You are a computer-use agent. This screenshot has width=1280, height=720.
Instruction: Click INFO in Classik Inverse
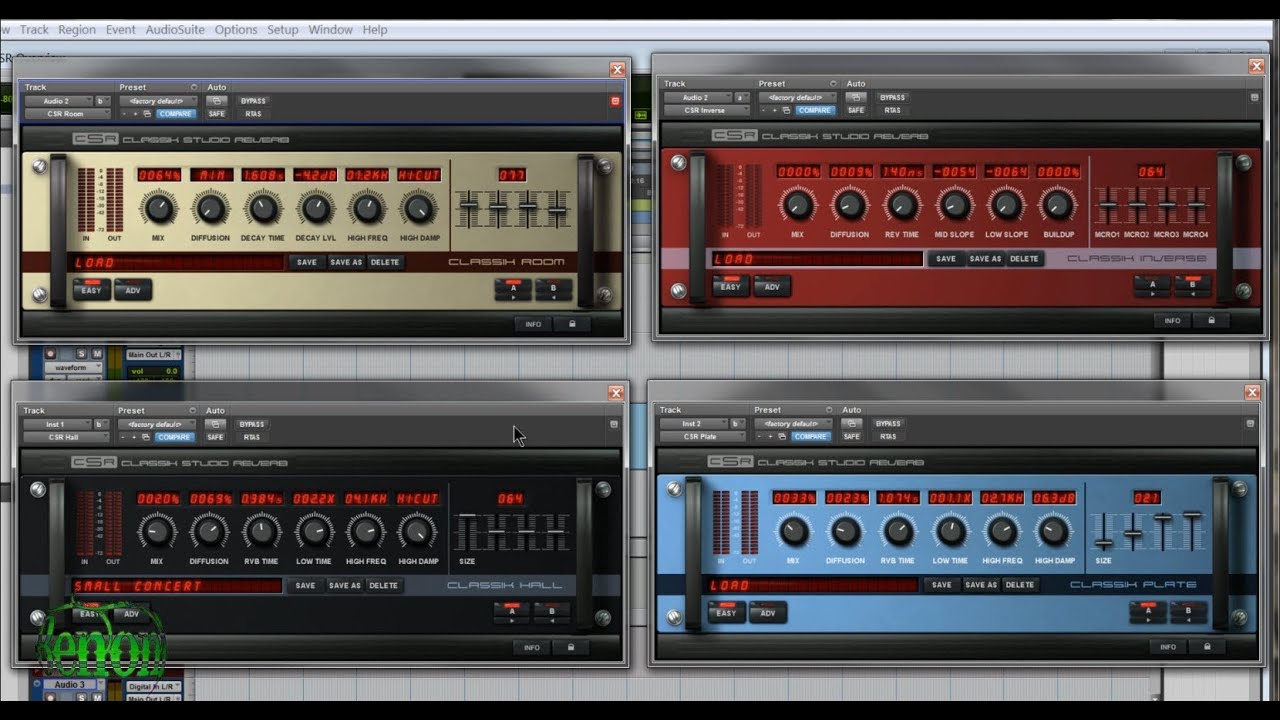point(1171,321)
